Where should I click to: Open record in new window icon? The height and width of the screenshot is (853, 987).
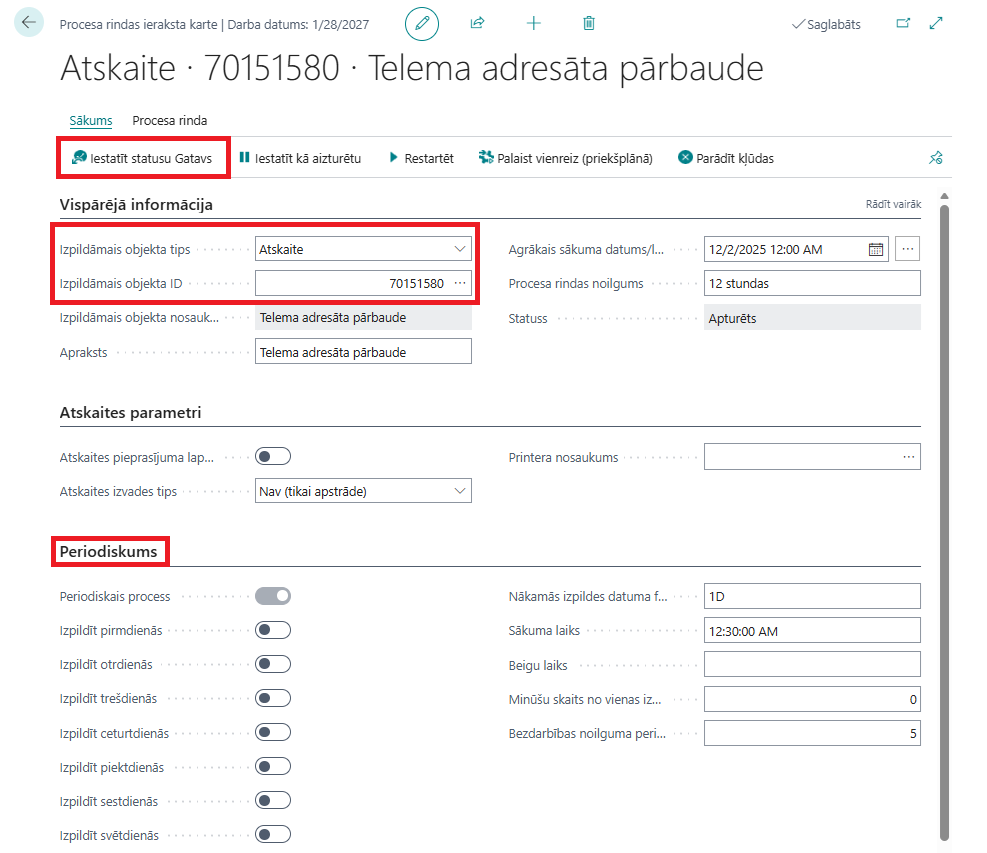(904, 23)
